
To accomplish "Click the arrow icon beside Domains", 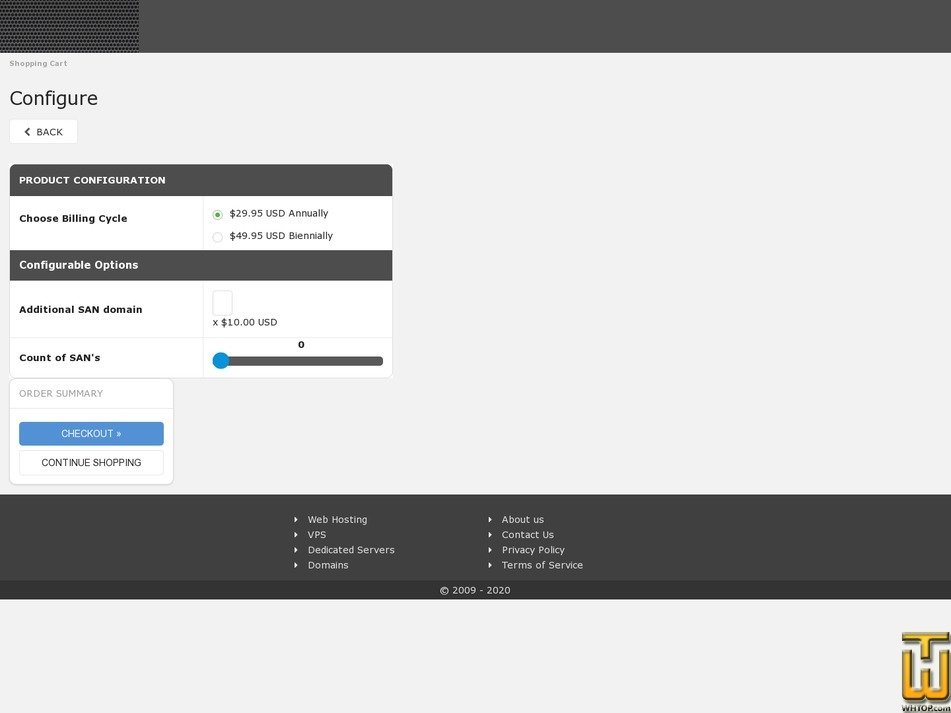I will 296,565.
